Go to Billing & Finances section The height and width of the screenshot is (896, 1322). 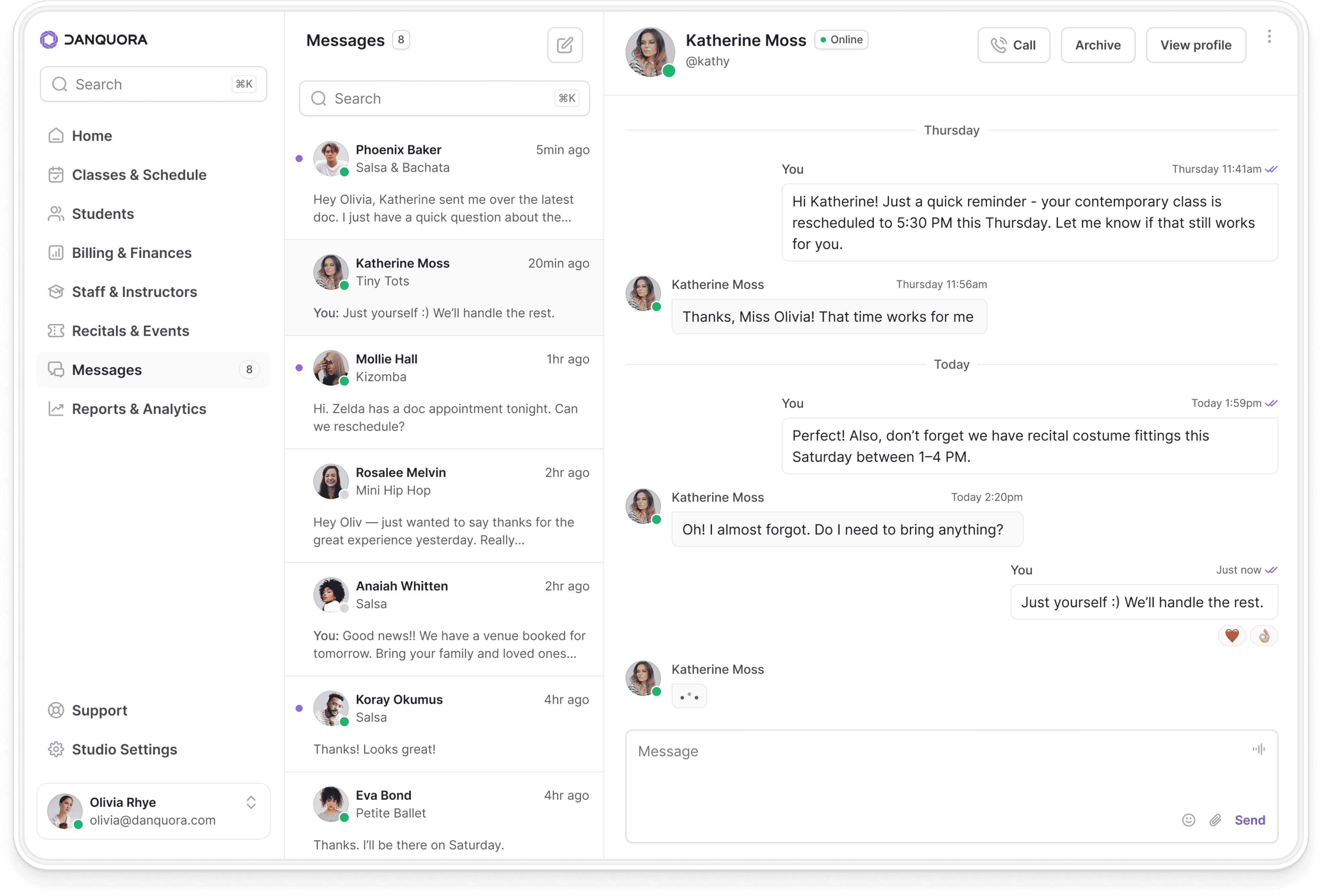point(131,253)
